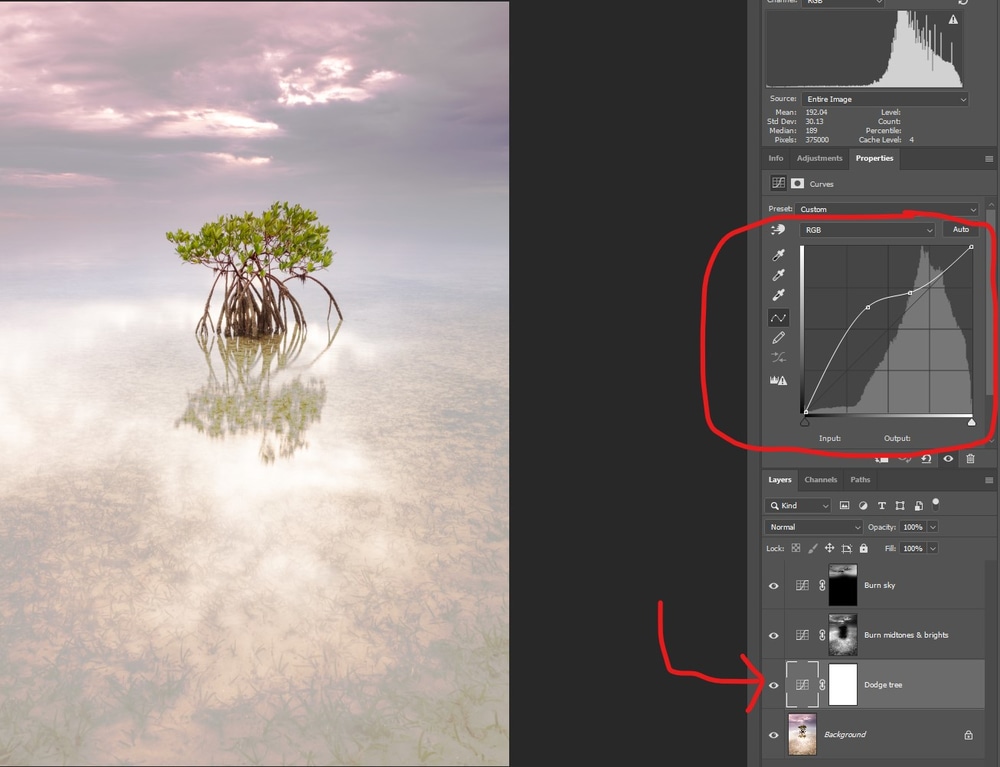This screenshot has width=1000, height=767.
Task: Click mask link on Burn sky layer
Action: point(822,585)
